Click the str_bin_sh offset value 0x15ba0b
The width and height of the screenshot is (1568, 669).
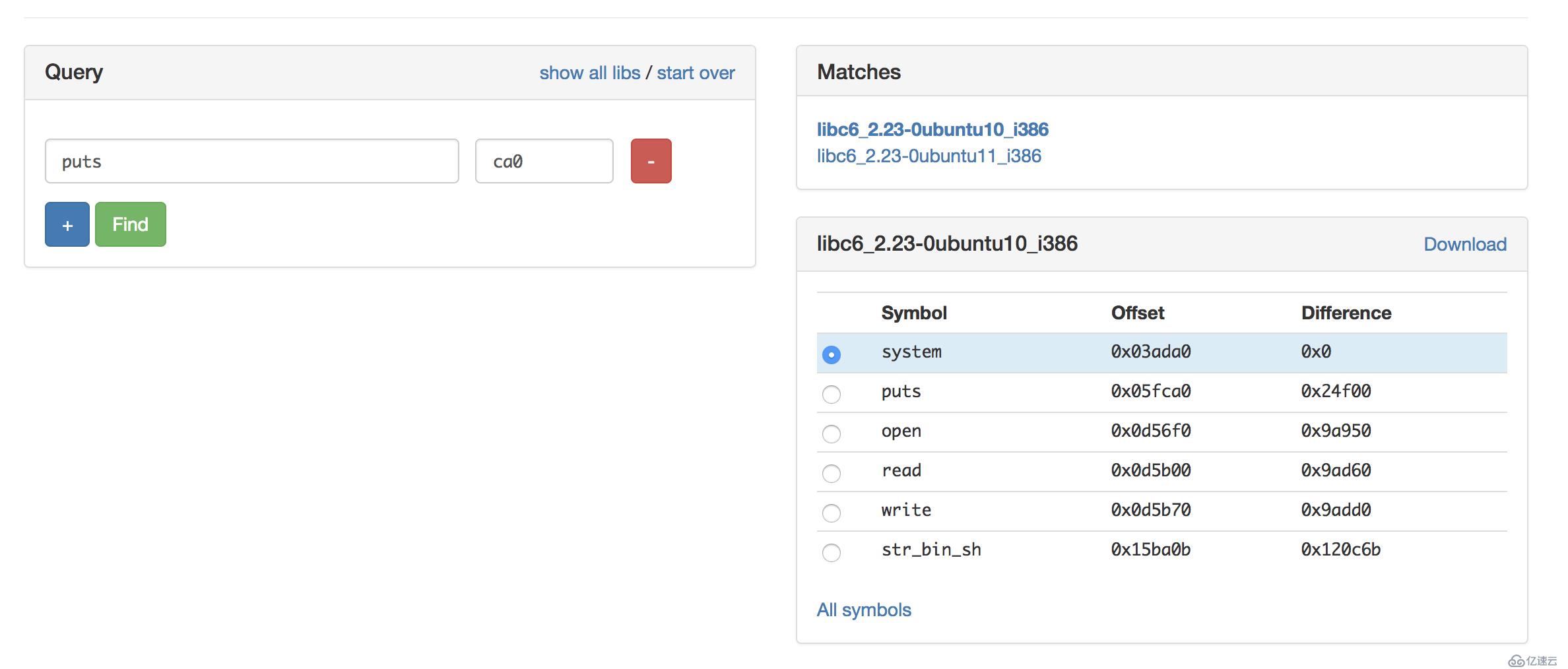click(1151, 550)
